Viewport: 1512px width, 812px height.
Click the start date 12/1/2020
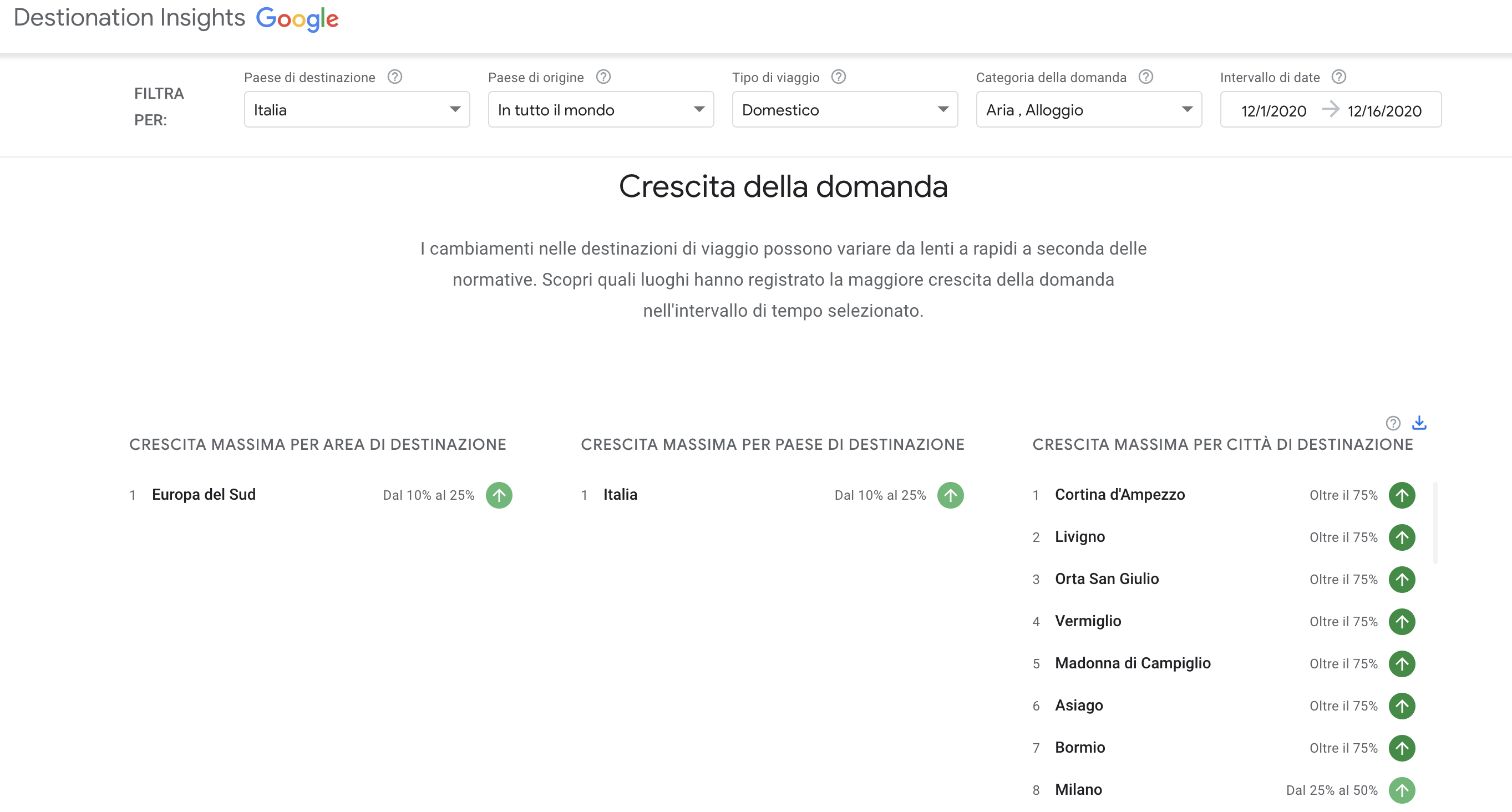pyautogui.click(x=1273, y=111)
